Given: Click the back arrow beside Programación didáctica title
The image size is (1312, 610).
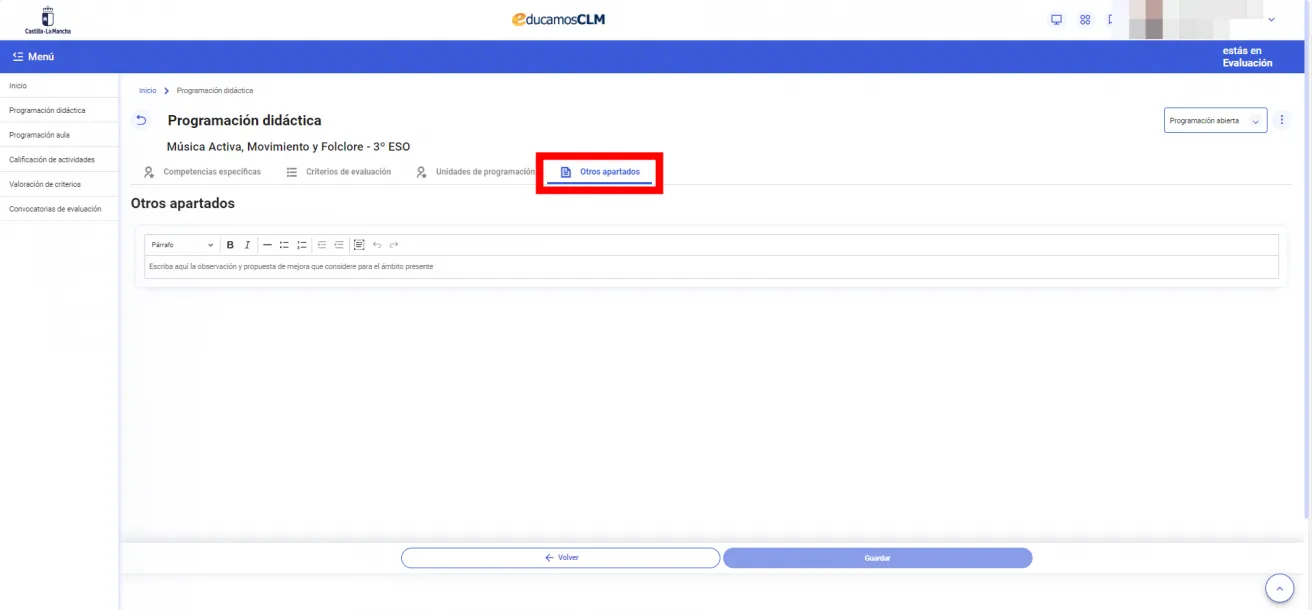Looking at the screenshot, I should pos(141,121).
